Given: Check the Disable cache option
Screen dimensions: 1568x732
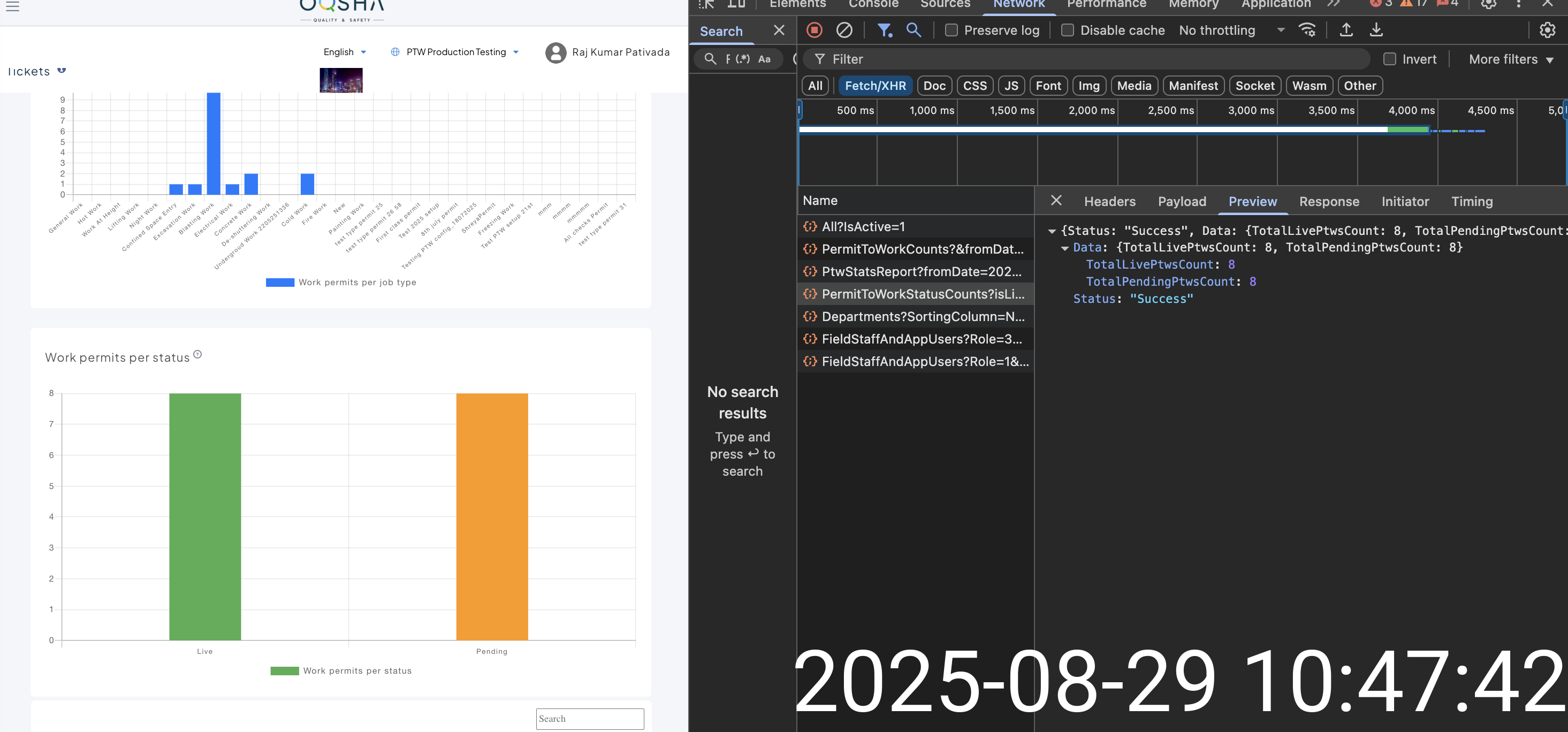Looking at the screenshot, I should (x=1067, y=30).
